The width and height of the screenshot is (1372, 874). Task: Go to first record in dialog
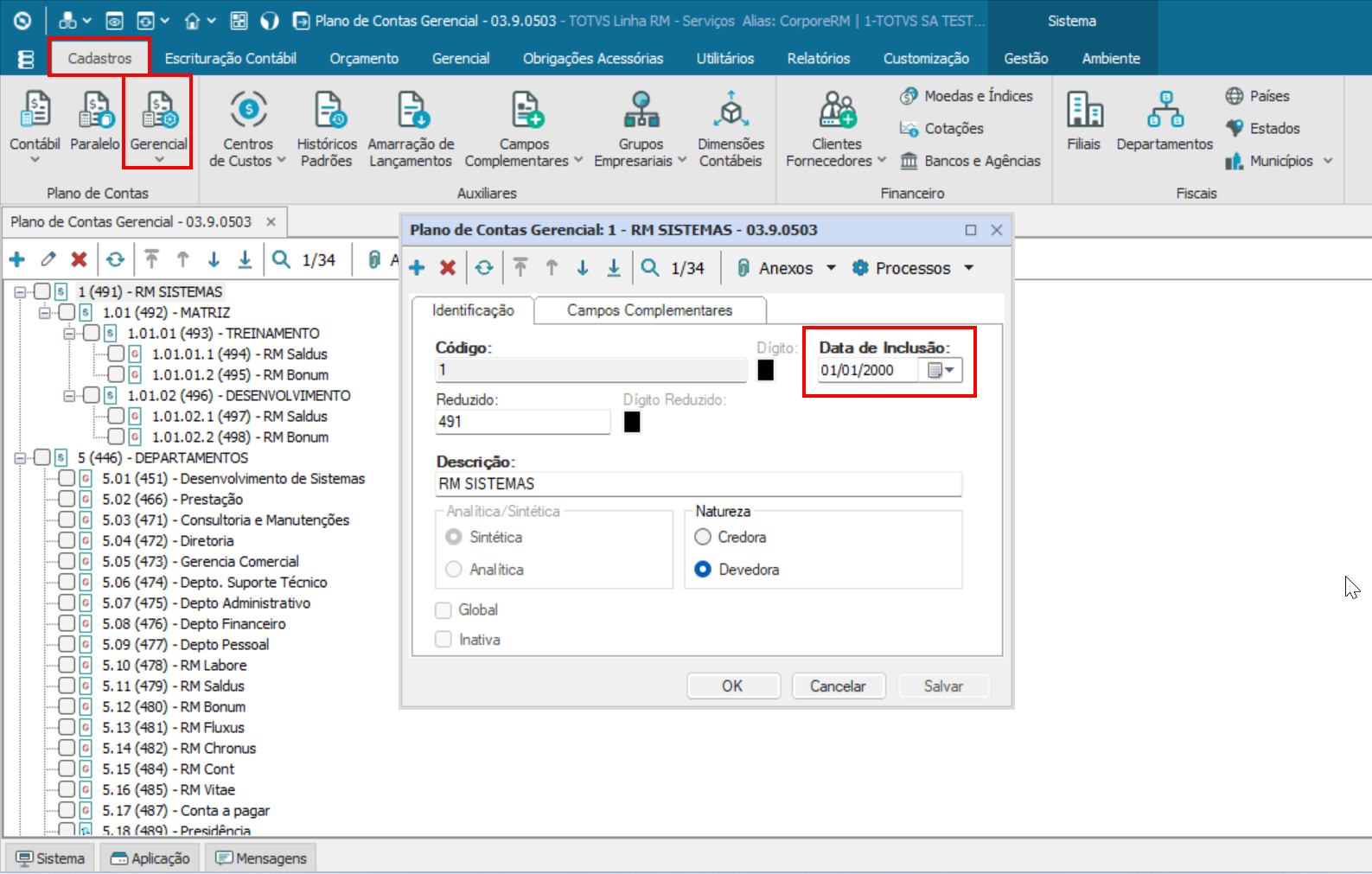coord(520,268)
